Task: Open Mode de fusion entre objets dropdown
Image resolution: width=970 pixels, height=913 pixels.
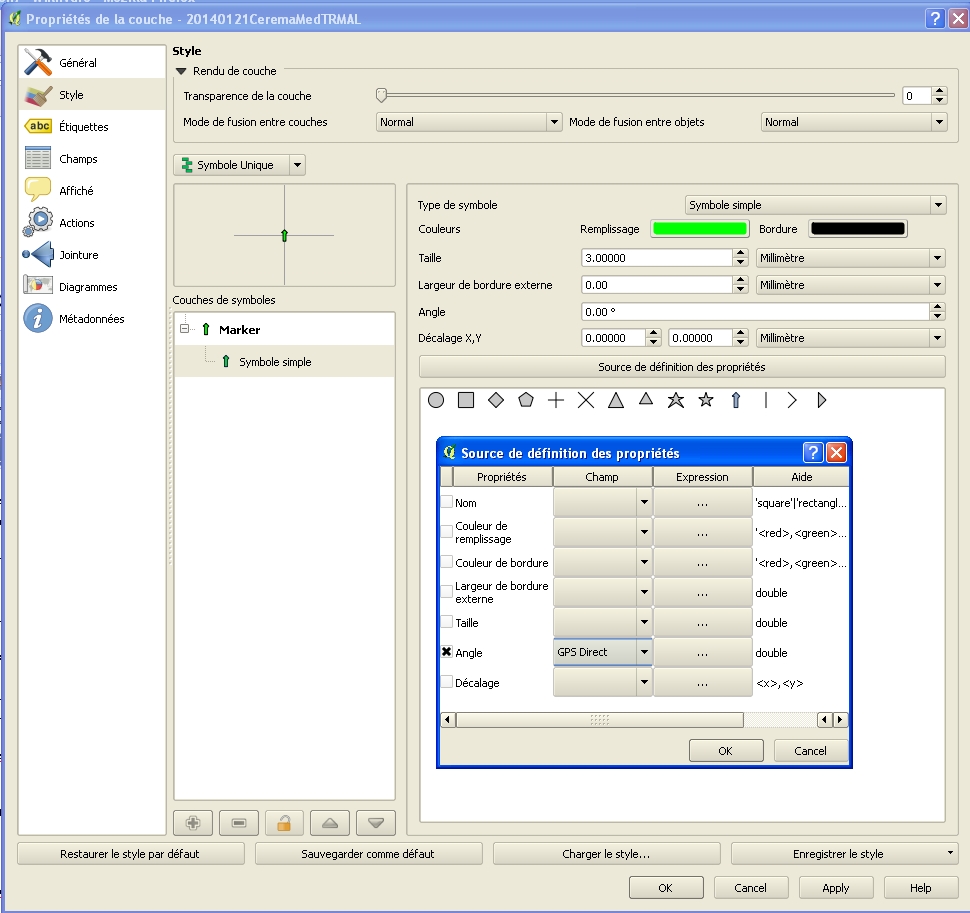Action: click(853, 122)
